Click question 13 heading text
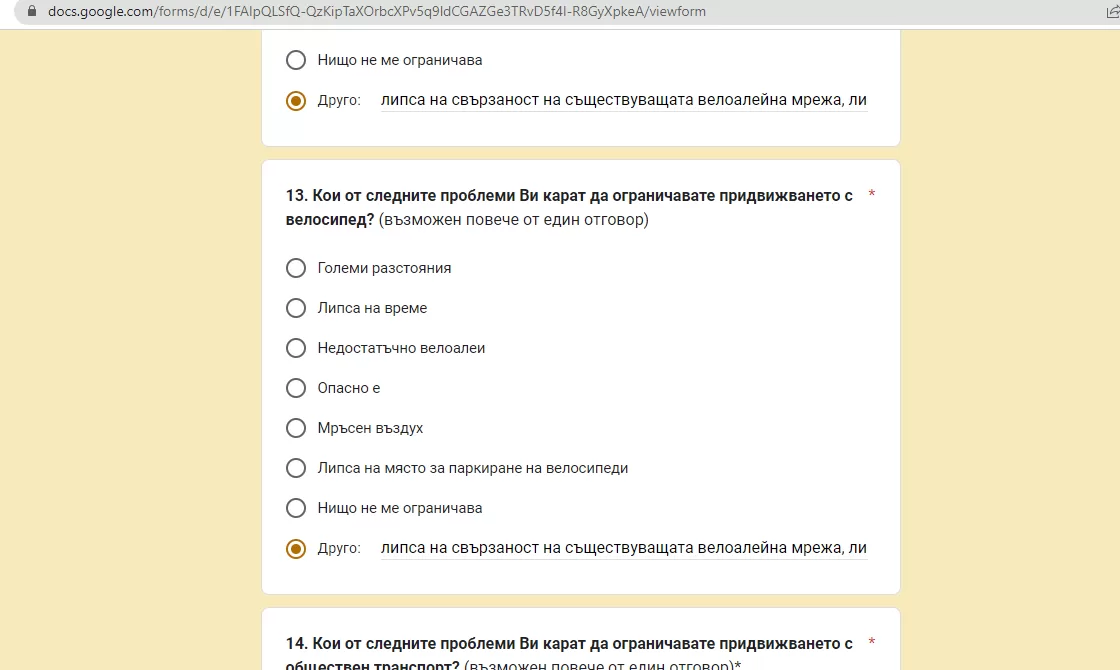The width and height of the screenshot is (1120, 670). tap(569, 207)
